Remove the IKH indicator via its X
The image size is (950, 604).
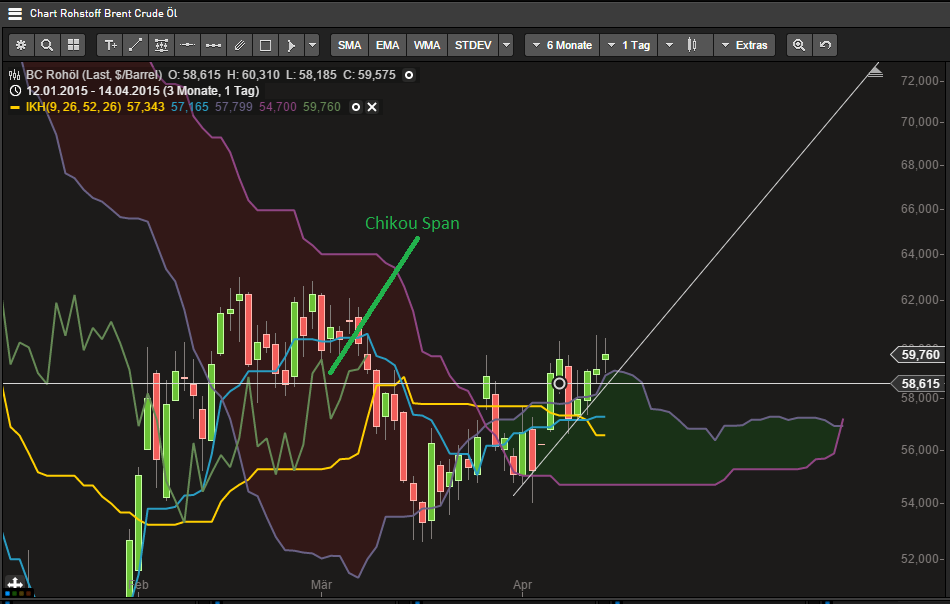tap(372, 106)
